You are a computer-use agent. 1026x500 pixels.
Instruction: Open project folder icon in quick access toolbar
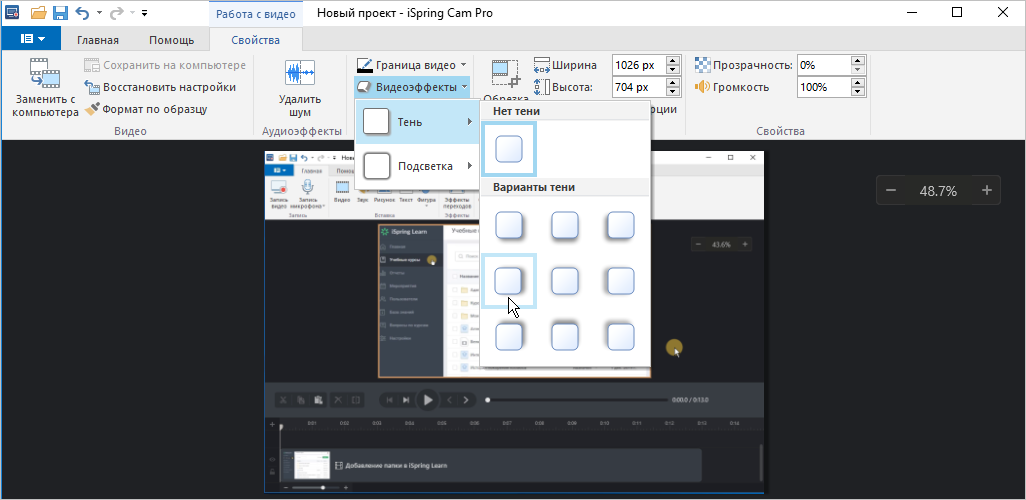(x=39, y=12)
